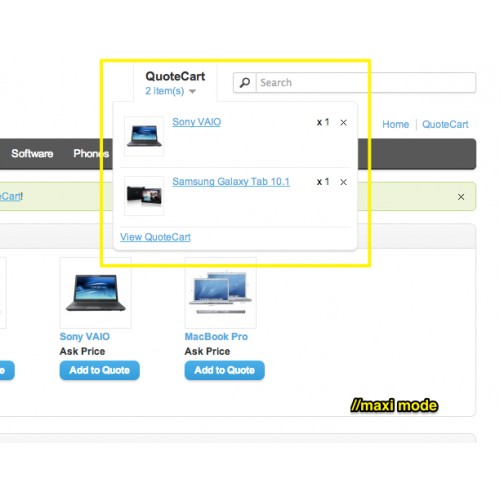
Task: Add MacBook Pro to quote
Action: pyautogui.click(x=225, y=370)
